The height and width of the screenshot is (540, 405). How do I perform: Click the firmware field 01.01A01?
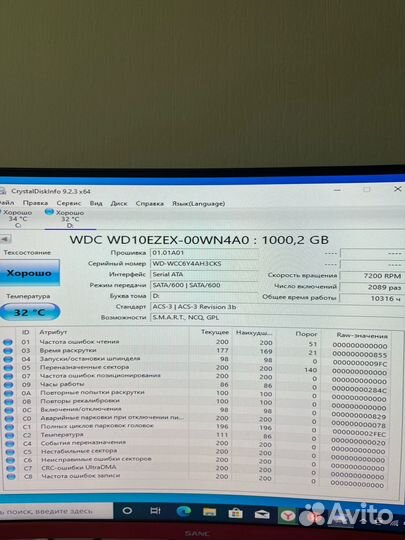[x=204, y=253]
